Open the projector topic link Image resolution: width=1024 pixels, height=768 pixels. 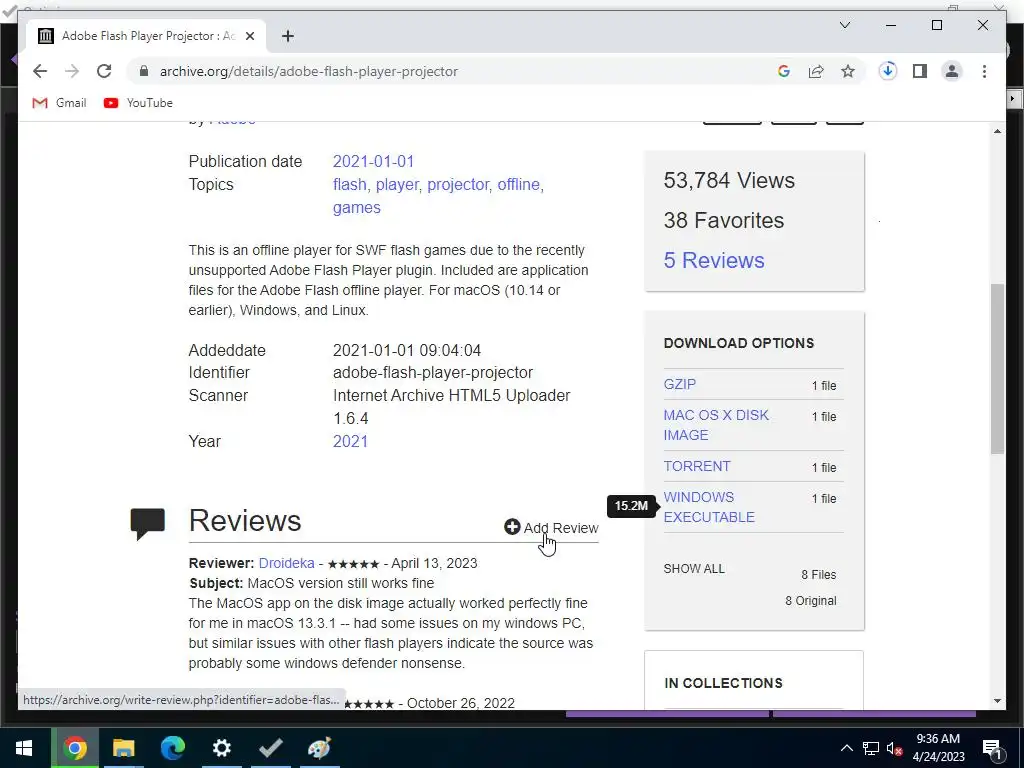click(x=457, y=185)
